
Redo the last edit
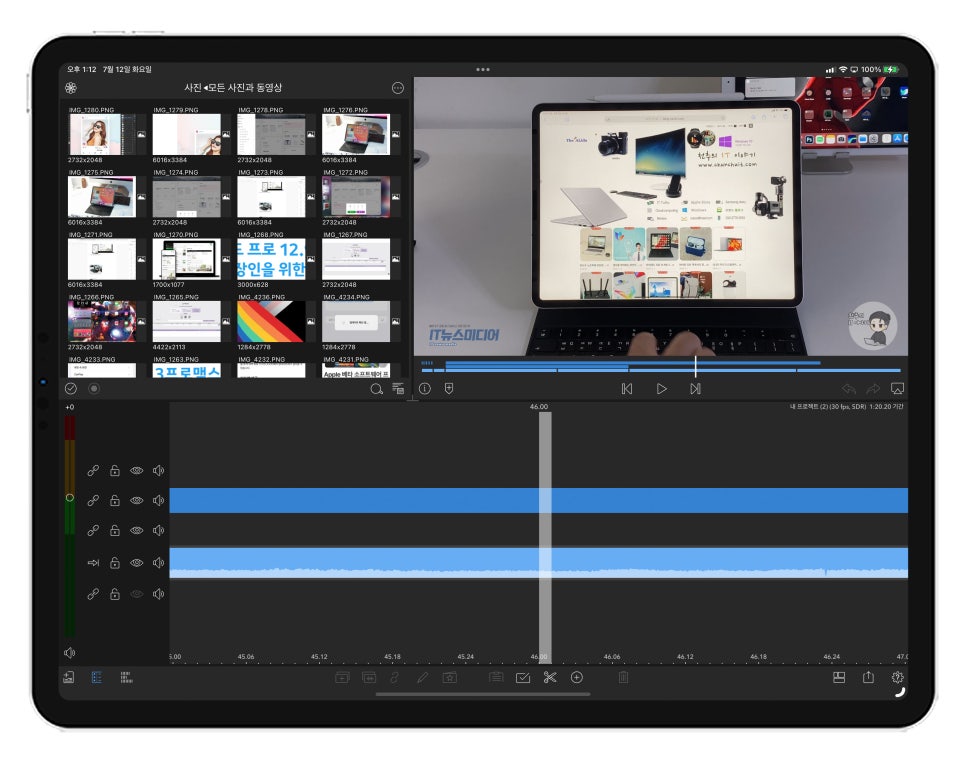pyautogui.click(x=873, y=389)
